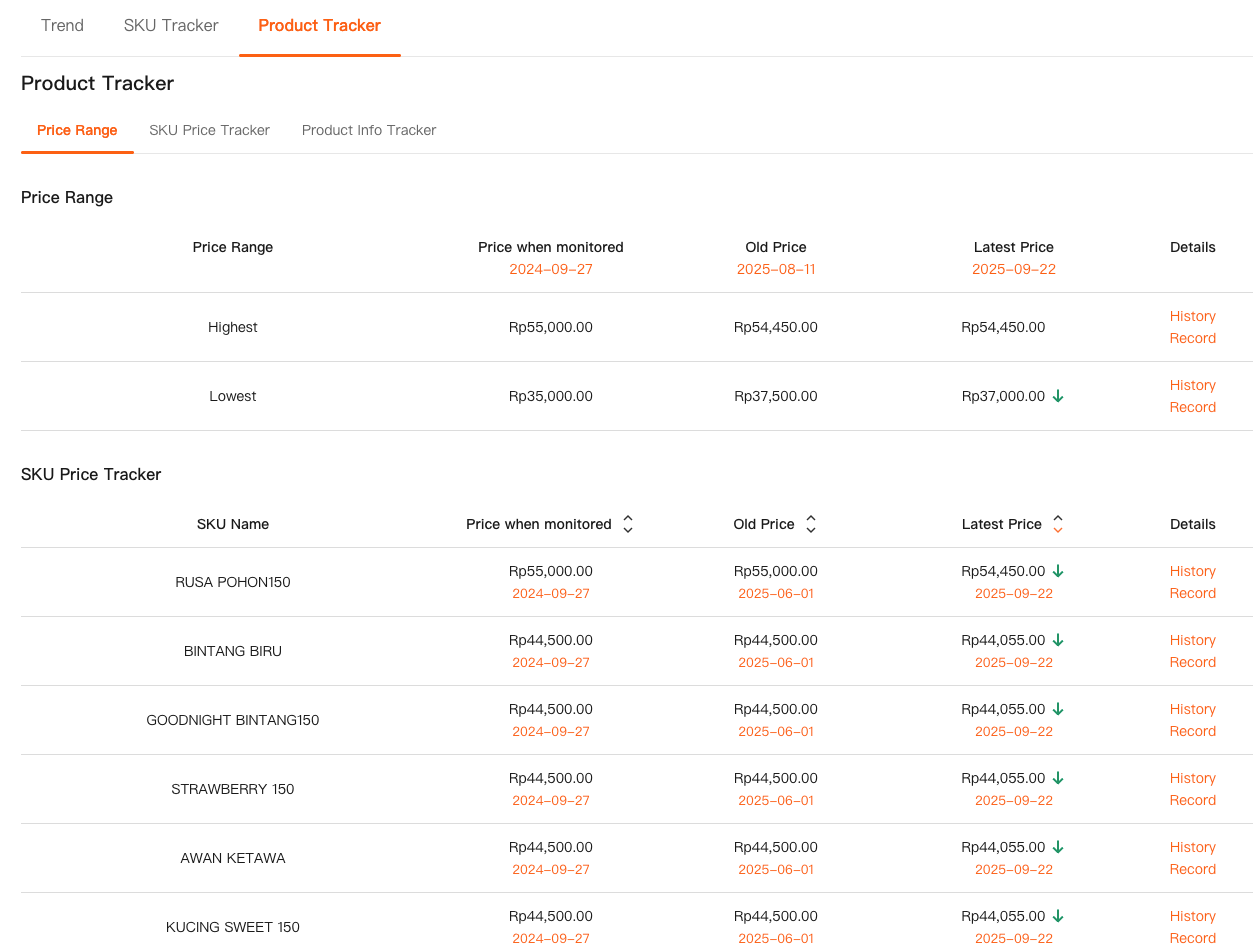Switch to SKU Price Tracker sub-tab
This screenshot has height=951, width=1256.
tap(209, 130)
